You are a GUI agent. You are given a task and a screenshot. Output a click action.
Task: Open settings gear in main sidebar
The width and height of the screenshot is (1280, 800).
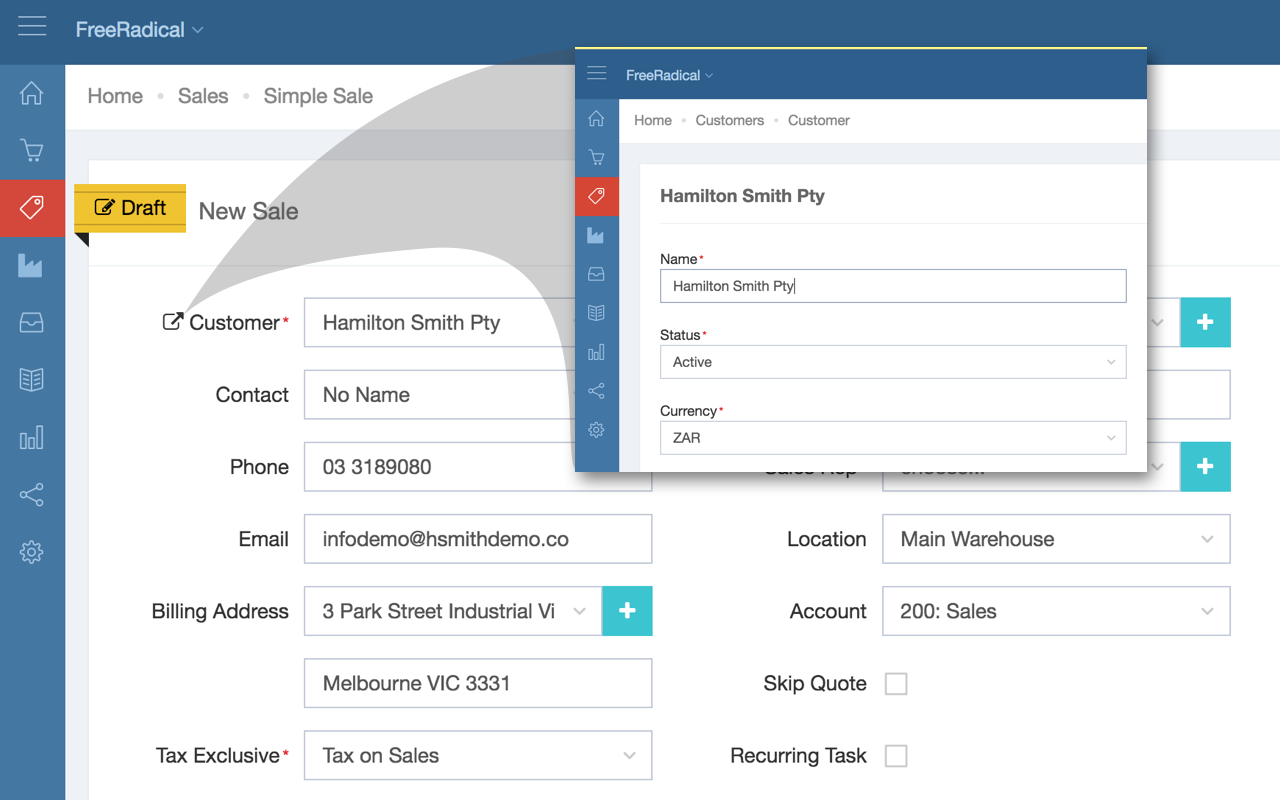point(32,552)
